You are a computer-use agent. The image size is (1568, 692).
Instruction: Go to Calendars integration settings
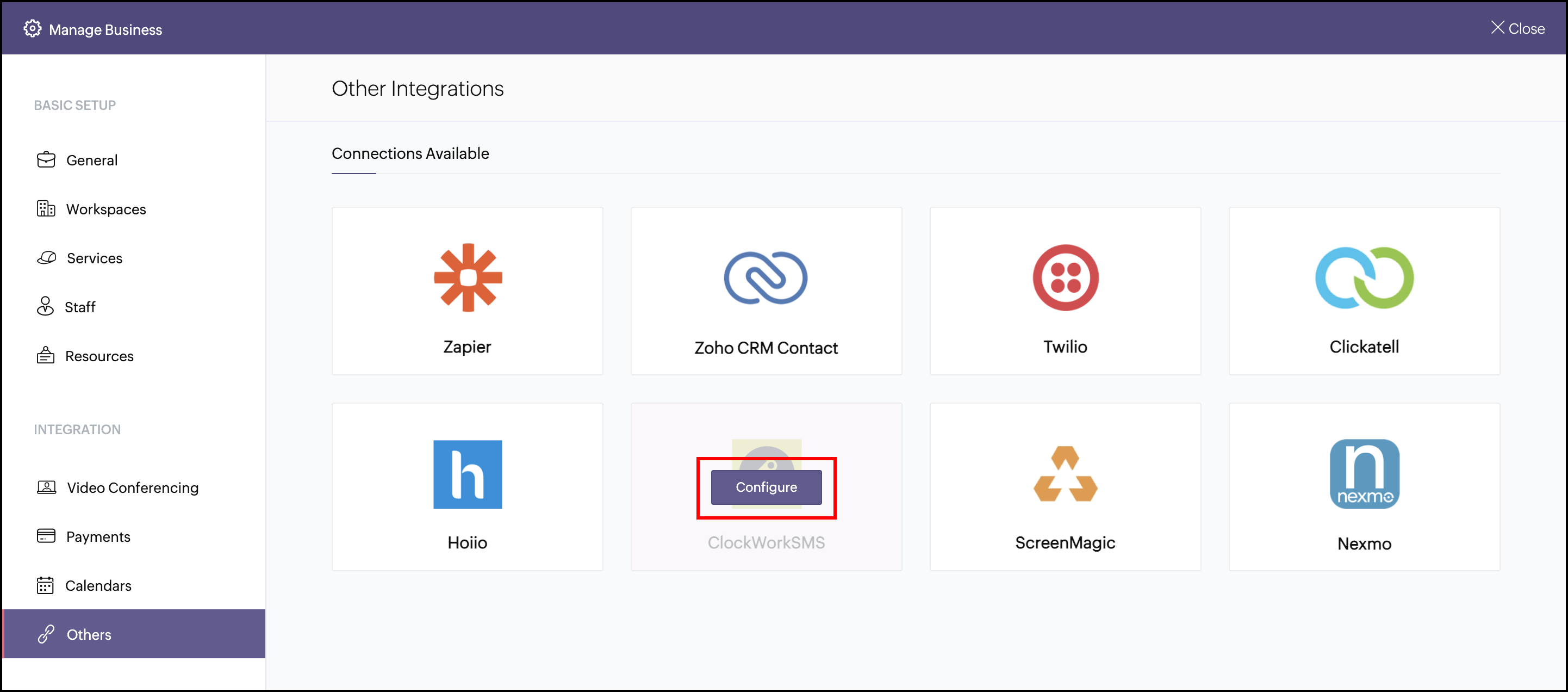pos(98,585)
